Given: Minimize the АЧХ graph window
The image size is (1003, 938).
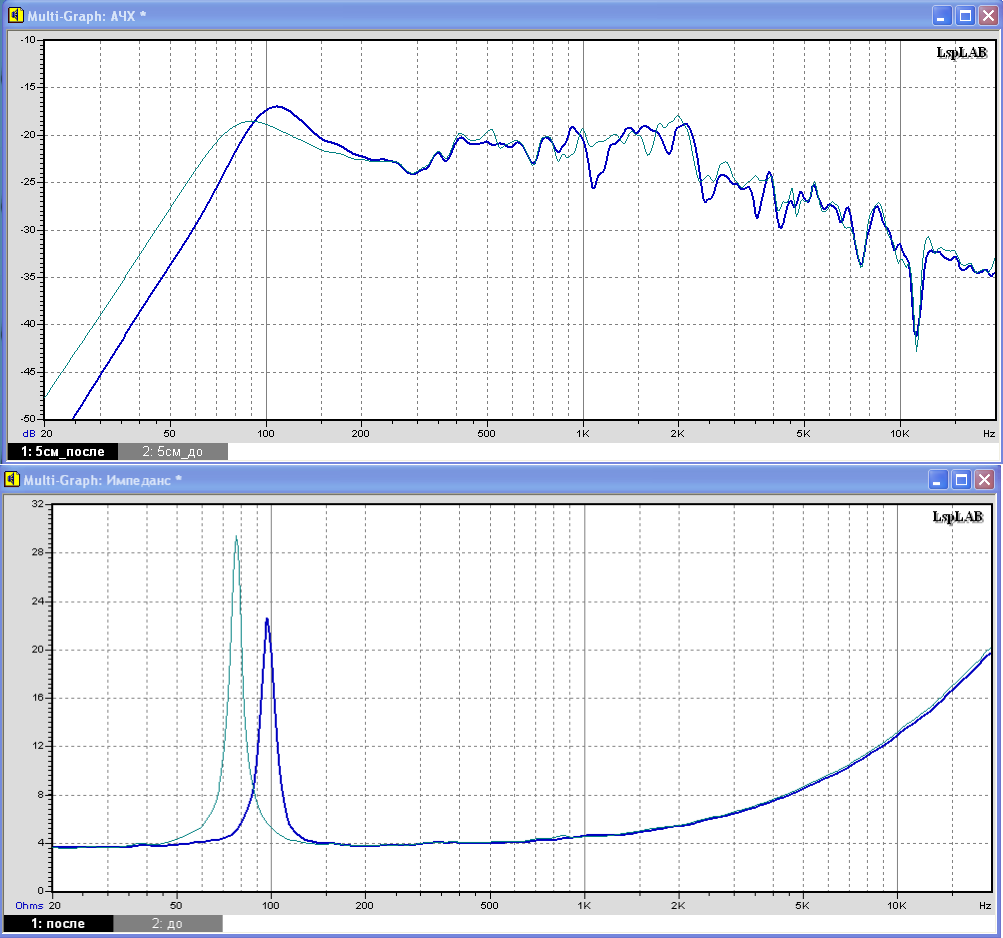Looking at the screenshot, I should pyautogui.click(x=942, y=15).
